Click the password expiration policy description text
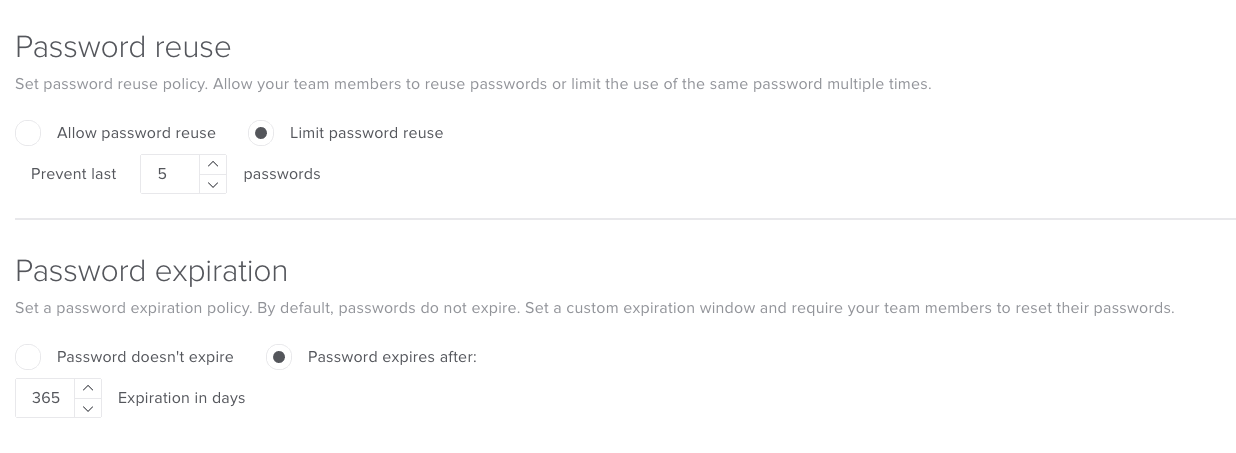The width and height of the screenshot is (1236, 453). pos(594,308)
